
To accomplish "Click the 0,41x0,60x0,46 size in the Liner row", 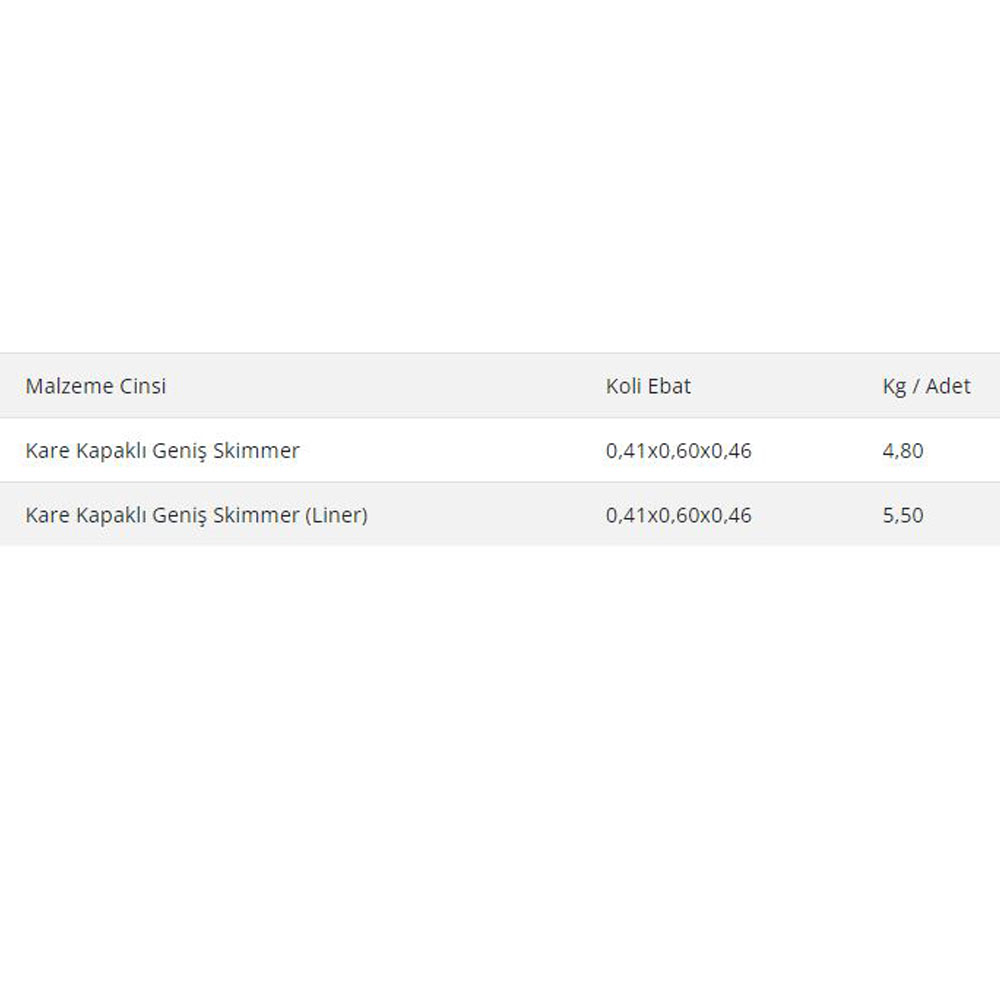I will [x=679, y=515].
